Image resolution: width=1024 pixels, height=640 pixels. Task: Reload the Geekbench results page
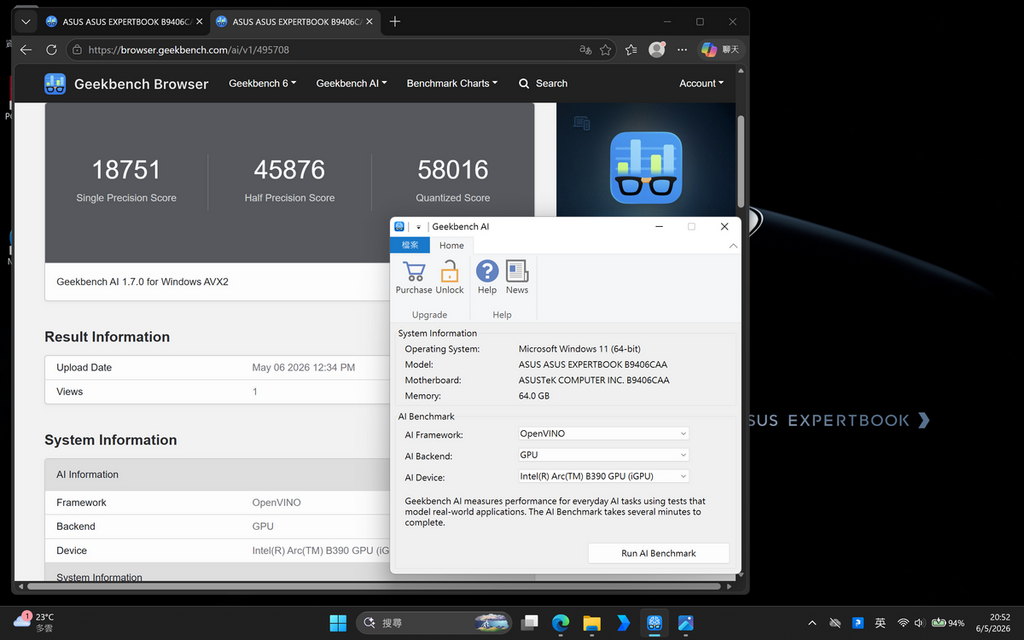pyautogui.click(x=52, y=50)
